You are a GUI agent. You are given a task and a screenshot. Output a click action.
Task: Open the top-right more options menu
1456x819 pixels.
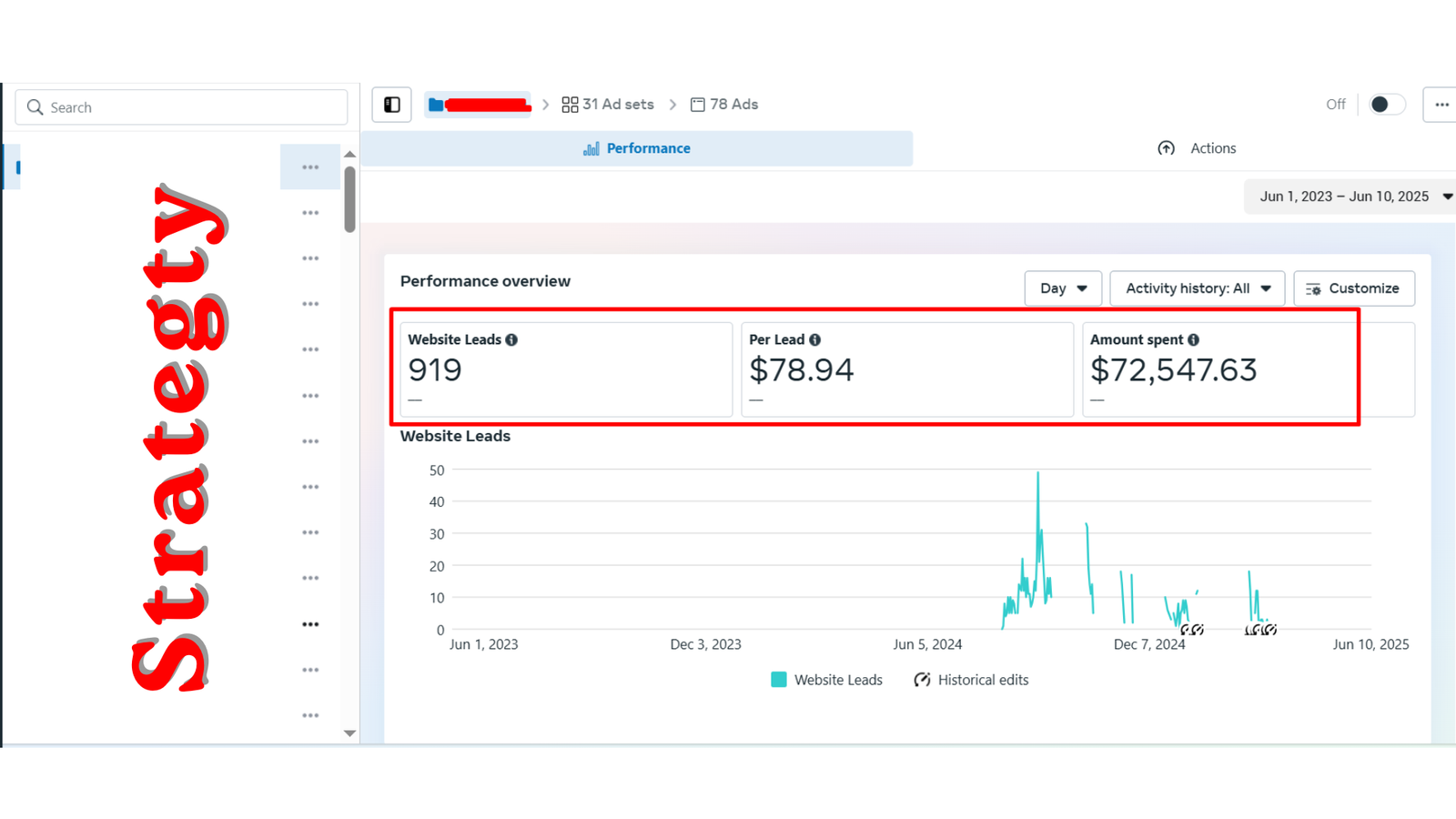[x=1441, y=105]
